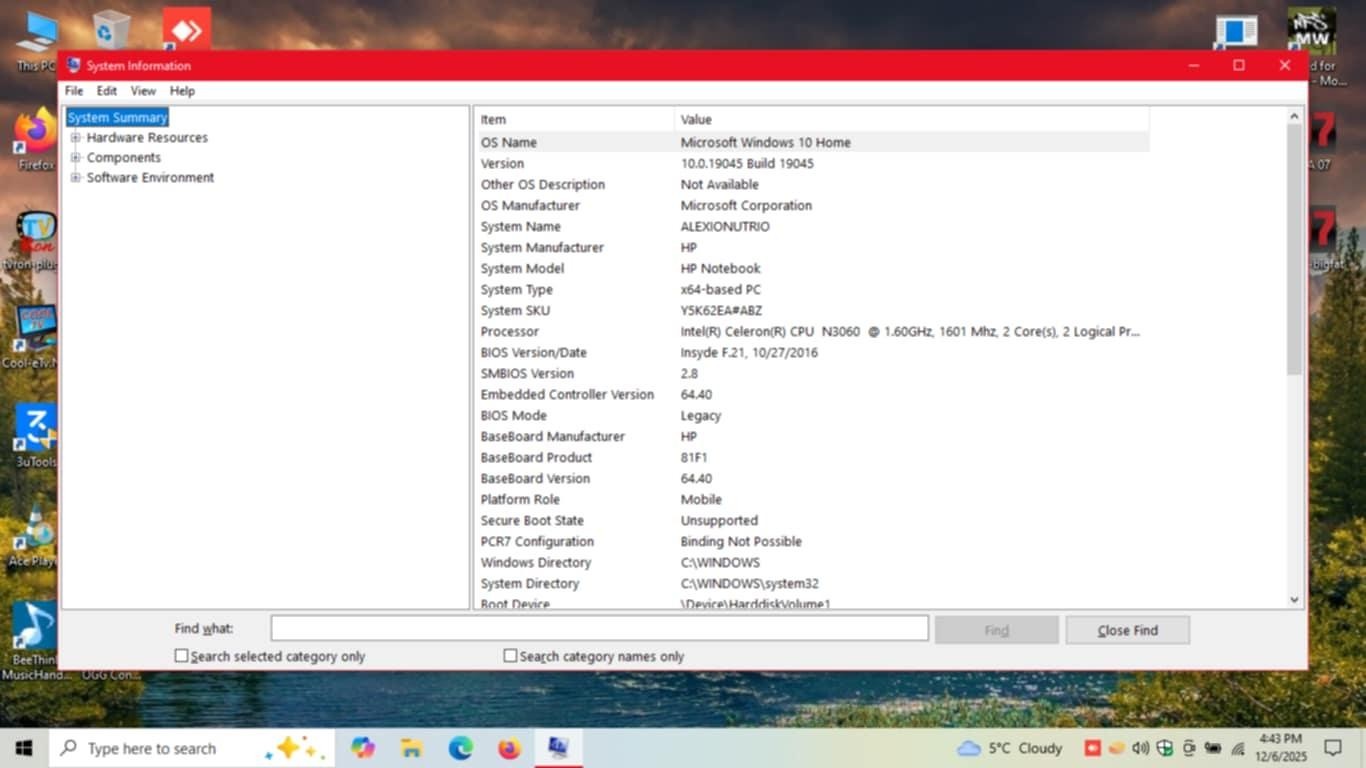
Task: Select the System Summary tree item
Action: (117, 118)
